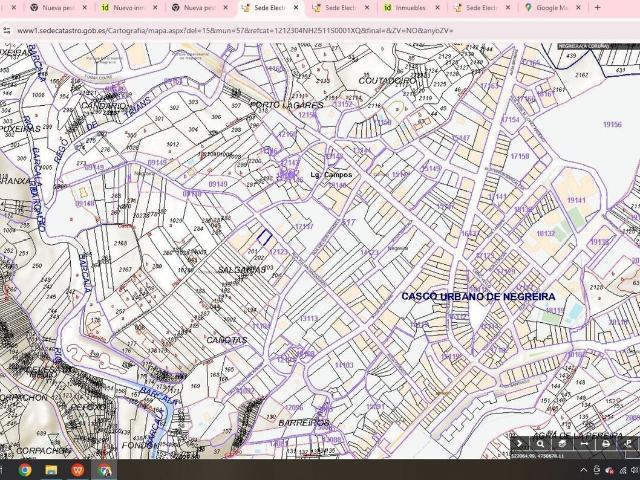This screenshot has width=640, height=480.
Task: Close the active Sede Electrónica tab
Action: pyautogui.click(x=296, y=7)
